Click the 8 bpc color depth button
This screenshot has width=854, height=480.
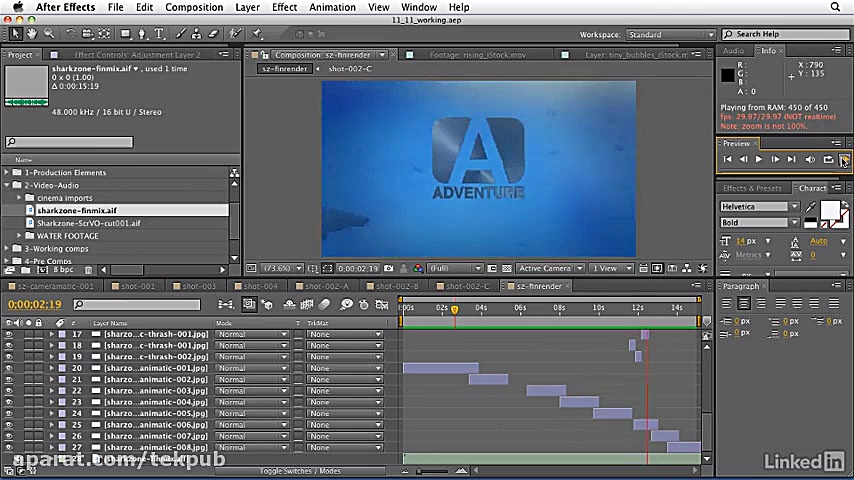[63, 270]
